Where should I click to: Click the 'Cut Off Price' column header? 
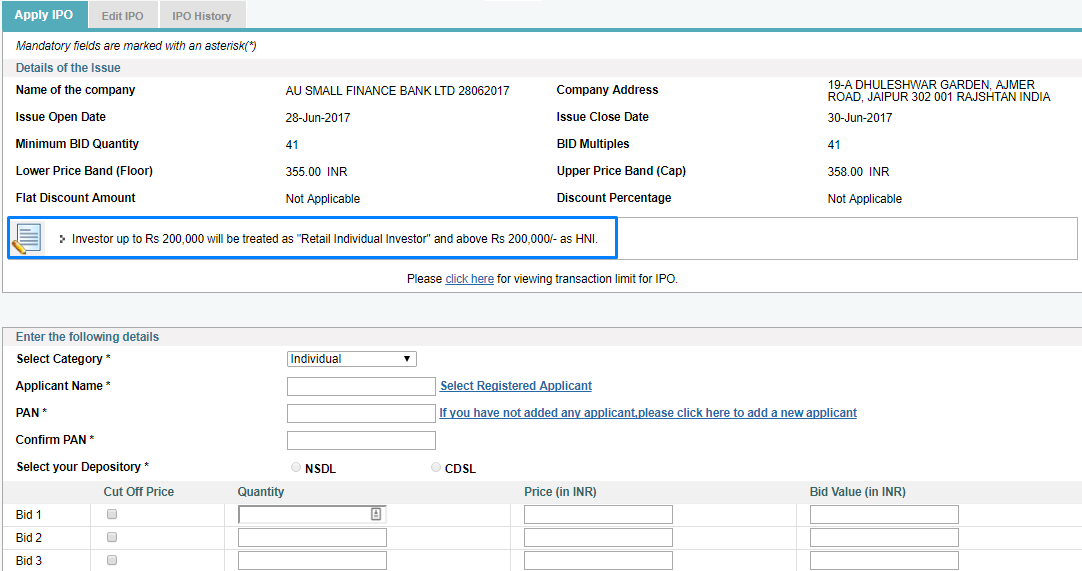tap(139, 492)
